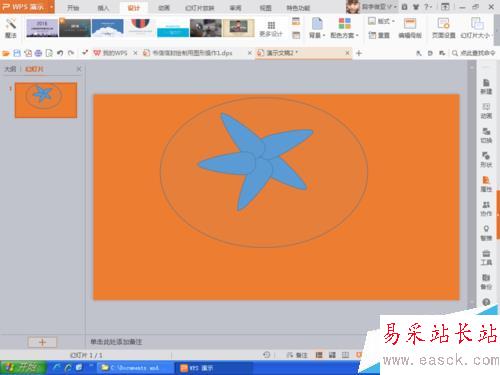The image size is (500, 375).
Task: Click 切换 icon in right sidebar
Action: pyautogui.click(x=486, y=135)
